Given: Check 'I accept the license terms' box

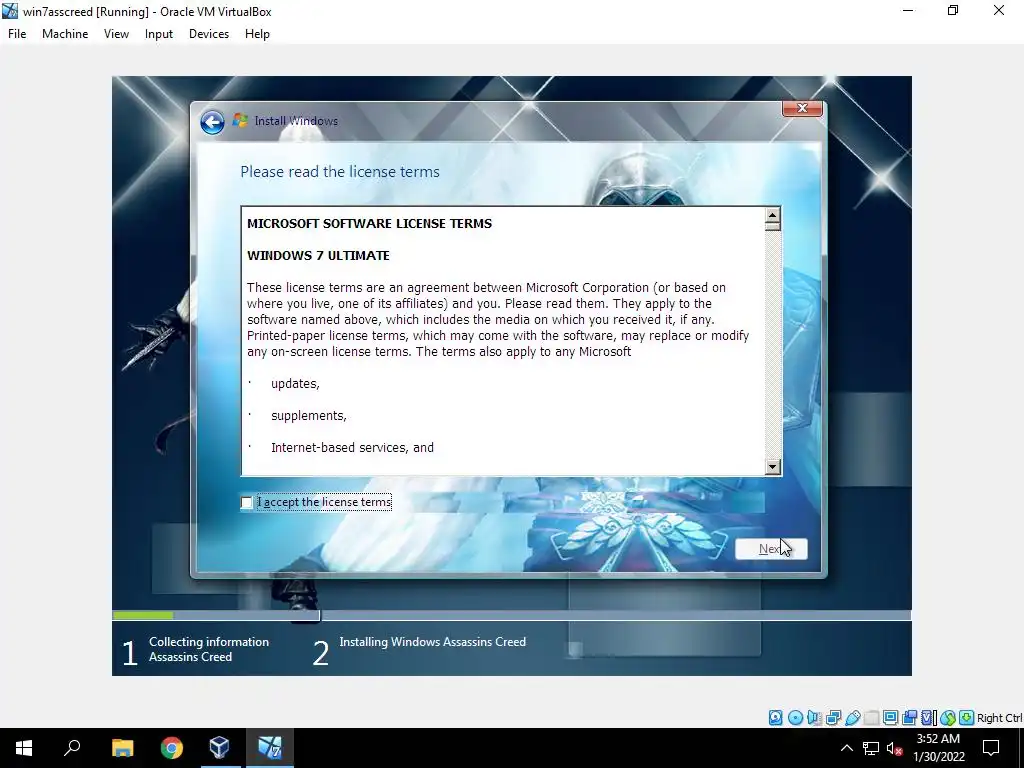Looking at the screenshot, I should pos(246,502).
